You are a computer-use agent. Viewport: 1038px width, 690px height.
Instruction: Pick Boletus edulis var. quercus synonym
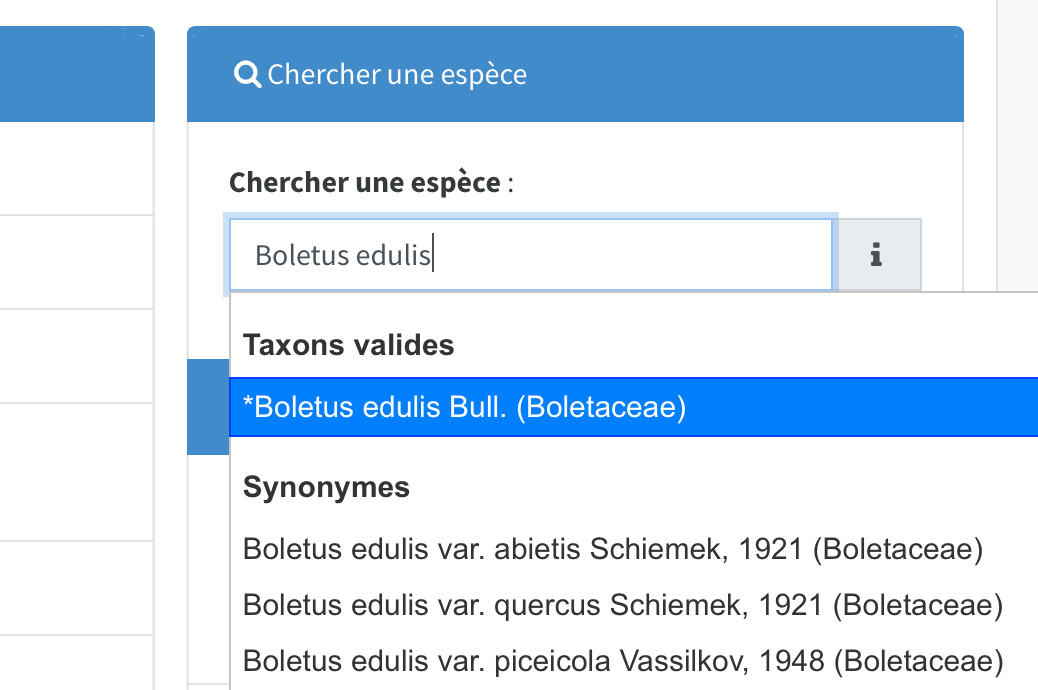(x=623, y=605)
